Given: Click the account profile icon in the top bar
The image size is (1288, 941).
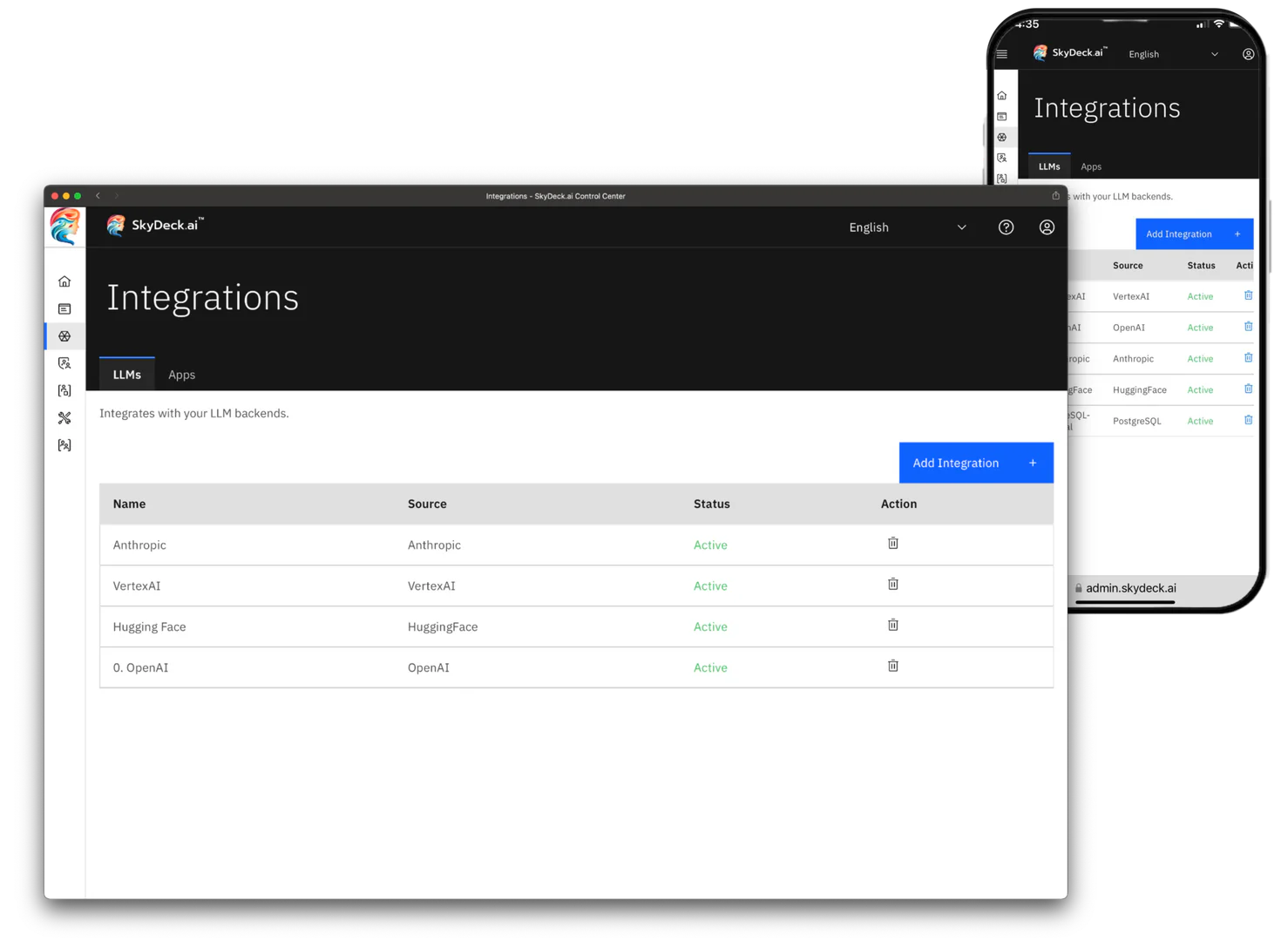Looking at the screenshot, I should pos(1046,227).
